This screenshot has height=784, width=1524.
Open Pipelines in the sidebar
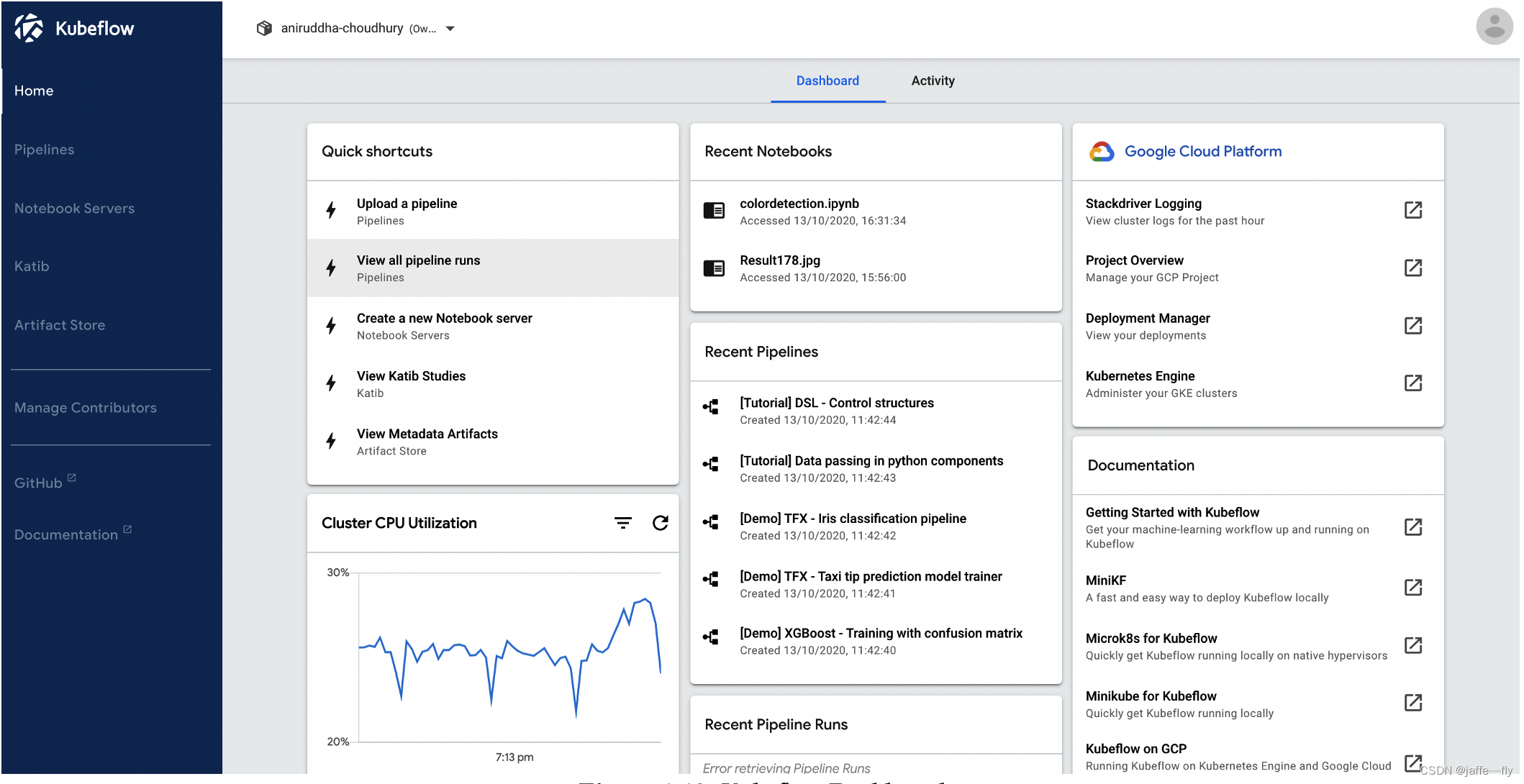(x=112, y=150)
